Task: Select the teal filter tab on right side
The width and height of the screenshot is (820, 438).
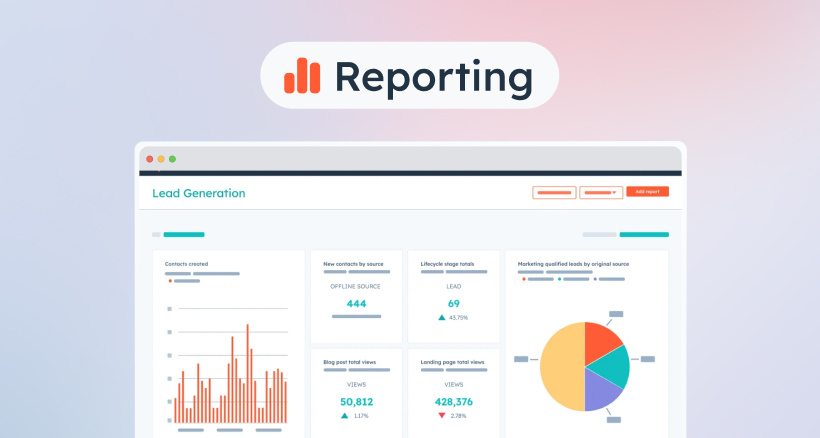Action: tap(644, 234)
